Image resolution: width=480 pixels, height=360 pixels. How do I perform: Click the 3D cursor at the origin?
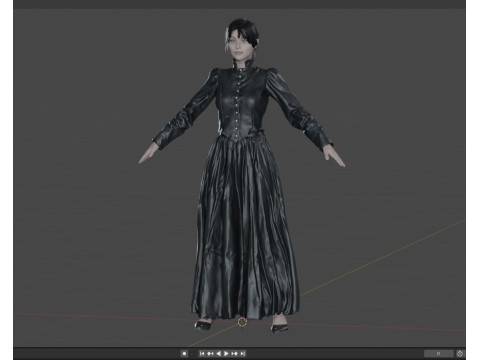coord(242,322)
